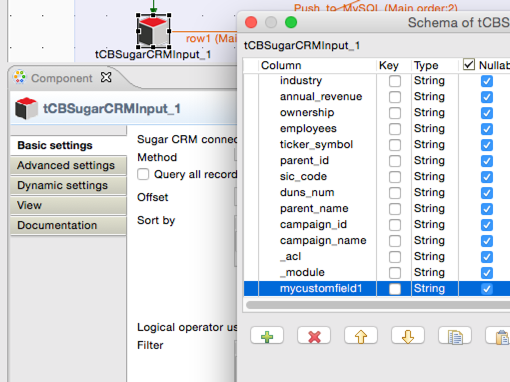
Task: Click the red cube icon in Component header
Action: (x=26, y=108)
